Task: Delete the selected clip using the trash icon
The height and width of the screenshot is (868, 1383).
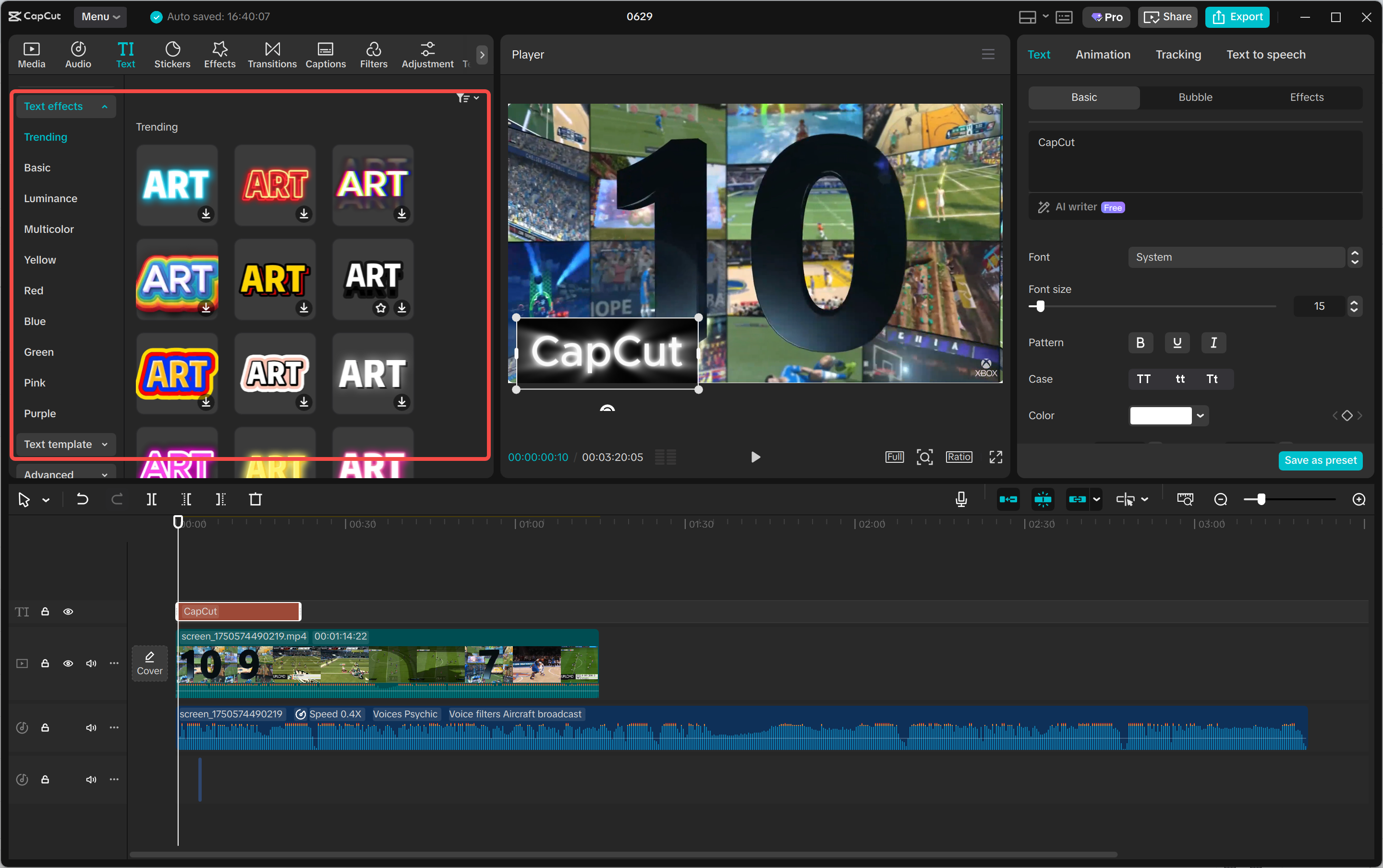Action: point(255,499)
